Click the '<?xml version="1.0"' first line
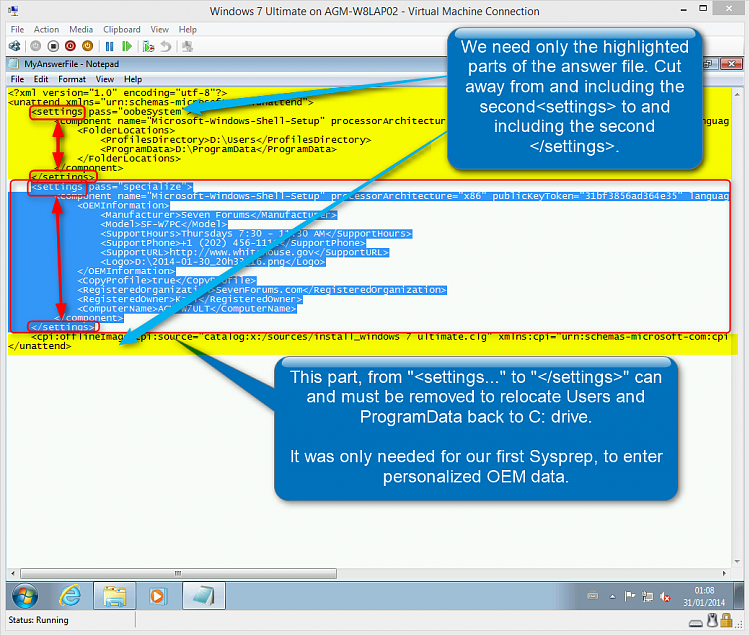This screenshot has height=636, width=750. tap(118, 93)
